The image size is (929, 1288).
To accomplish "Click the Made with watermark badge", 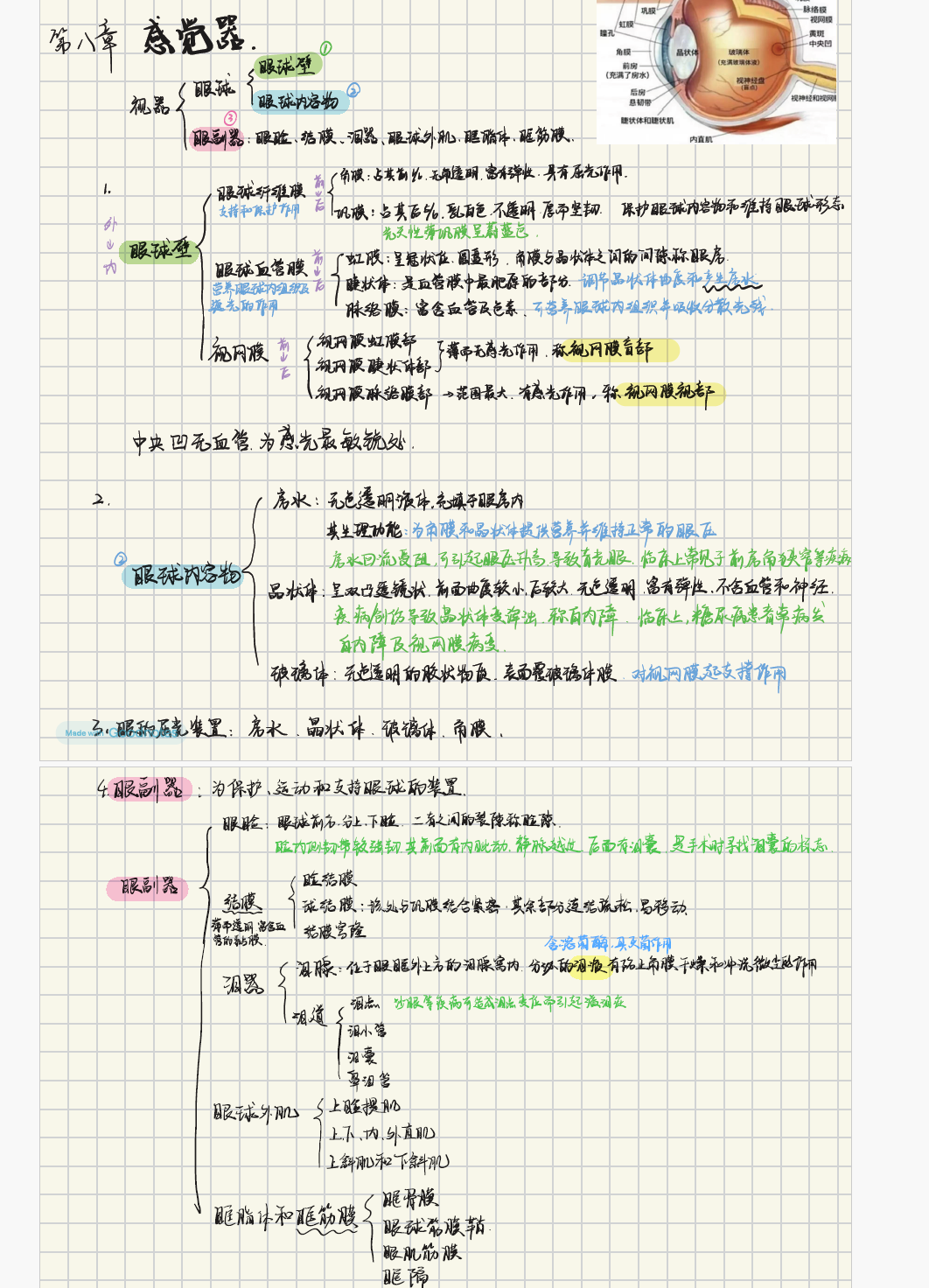I will [84, 732].
